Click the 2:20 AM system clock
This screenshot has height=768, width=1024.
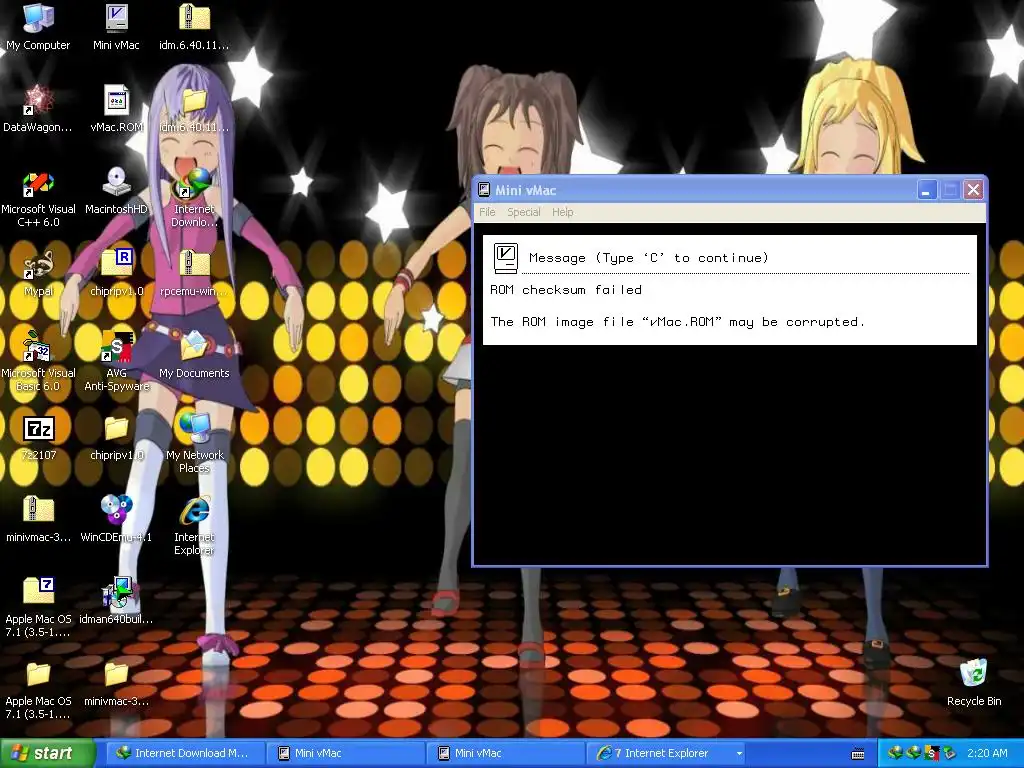click(x=987, y=754)
